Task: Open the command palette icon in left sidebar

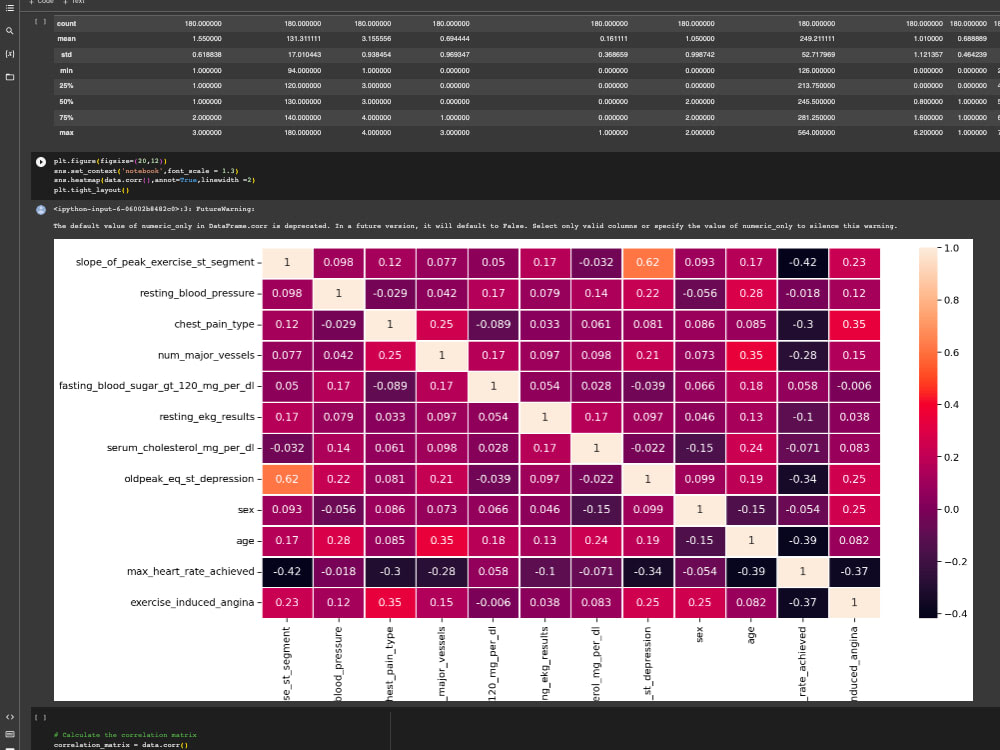Action: click(10, 734)
